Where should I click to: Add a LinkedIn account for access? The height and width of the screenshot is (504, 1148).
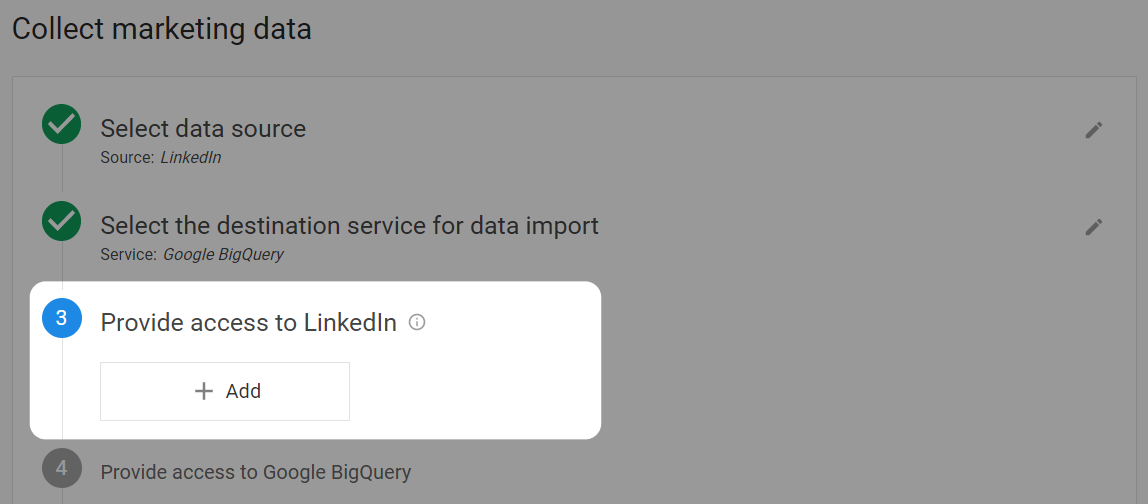point(225,391)
